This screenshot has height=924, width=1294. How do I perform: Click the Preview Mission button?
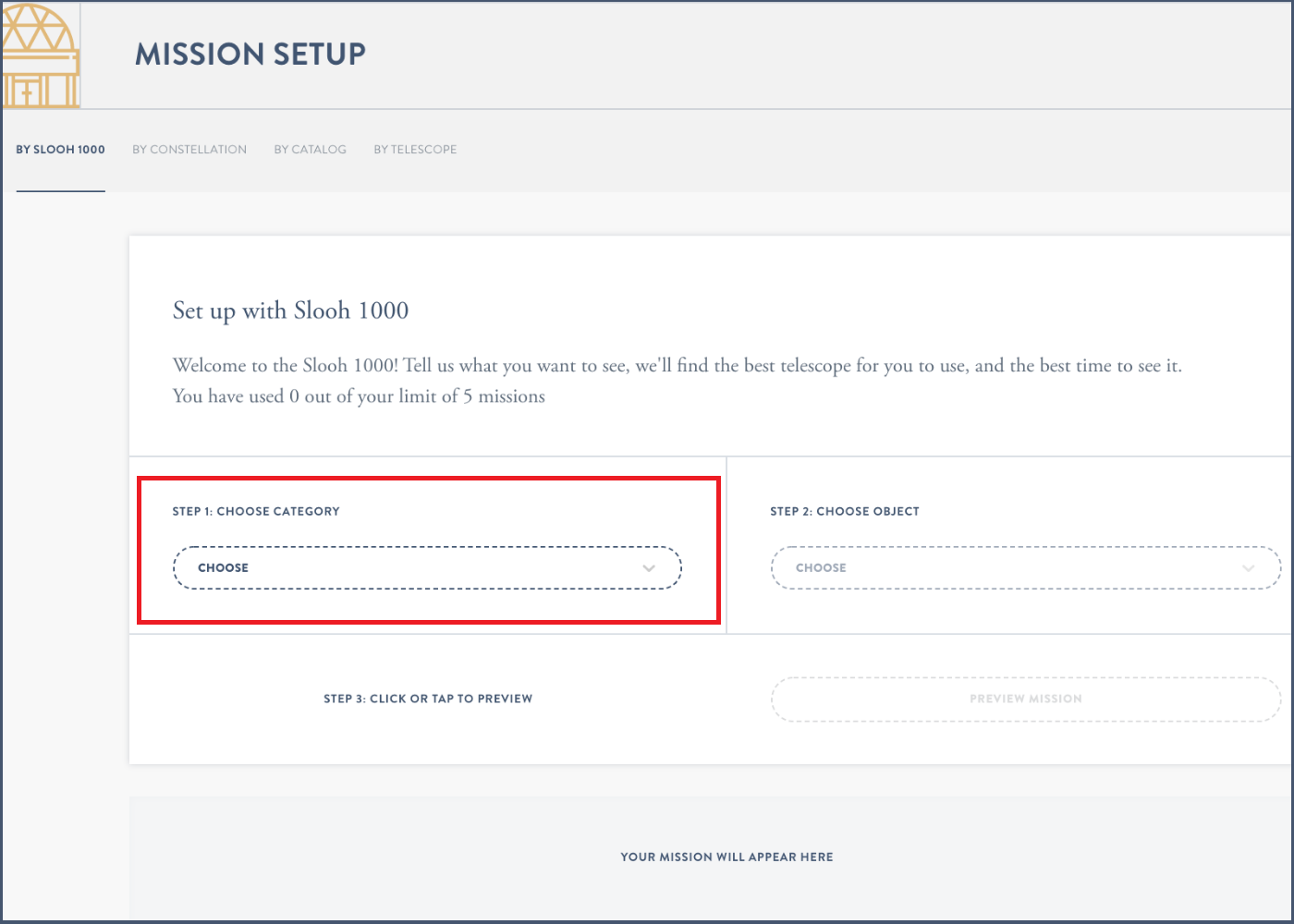click(1026, 699)
